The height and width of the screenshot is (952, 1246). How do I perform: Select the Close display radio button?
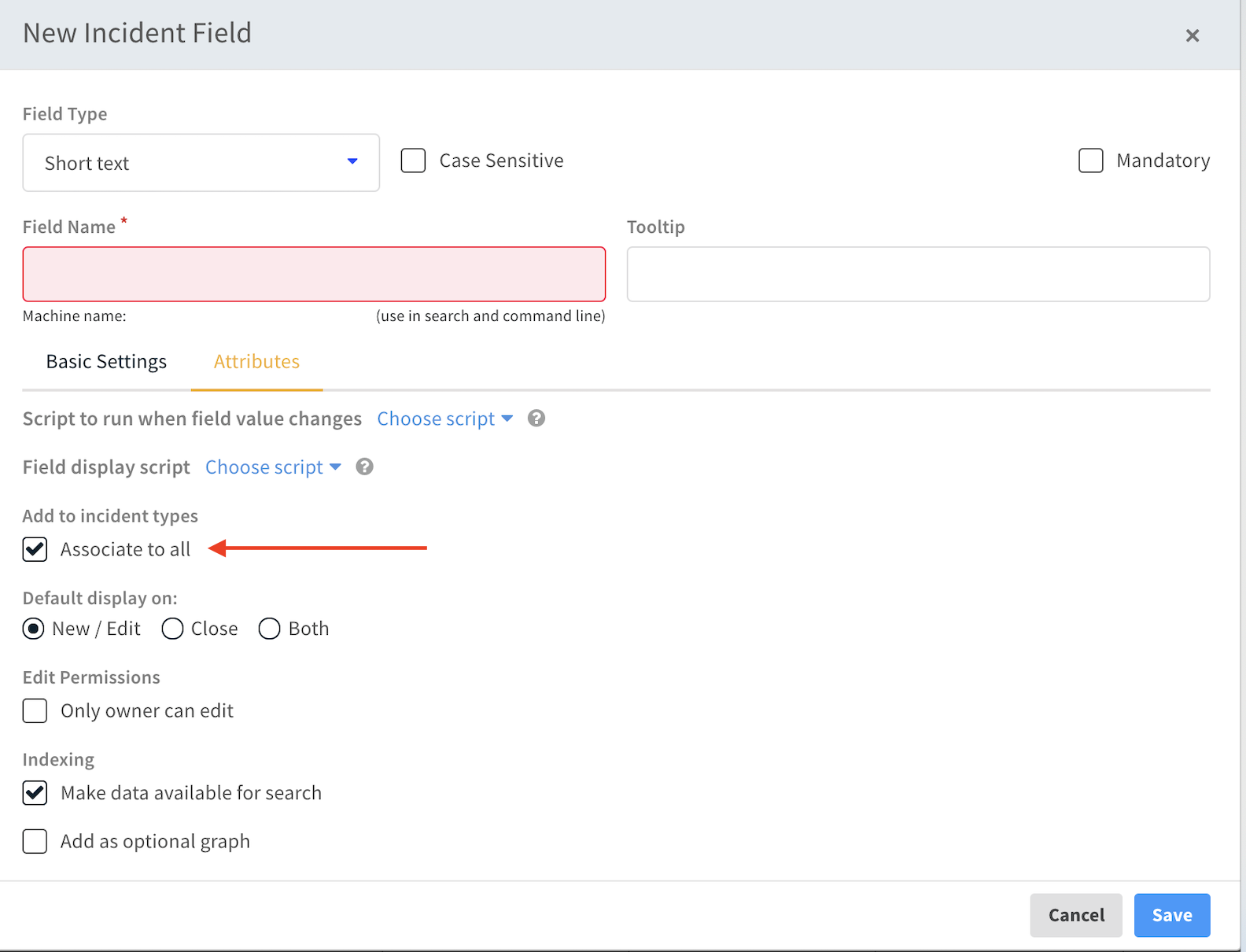click(x=172, y=629)
